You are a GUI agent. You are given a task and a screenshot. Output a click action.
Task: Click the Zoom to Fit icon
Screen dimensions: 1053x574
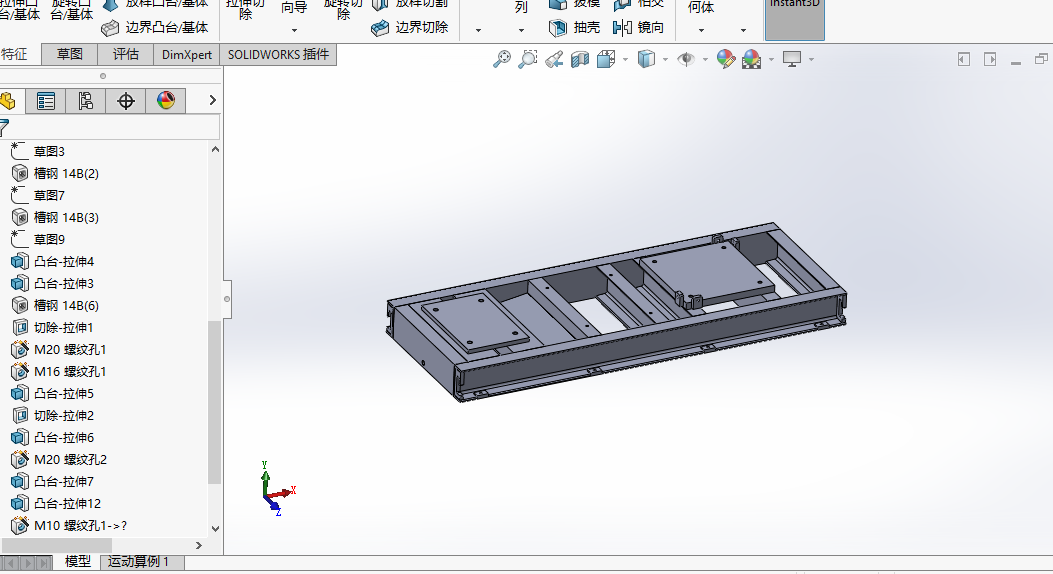[503, 60]
